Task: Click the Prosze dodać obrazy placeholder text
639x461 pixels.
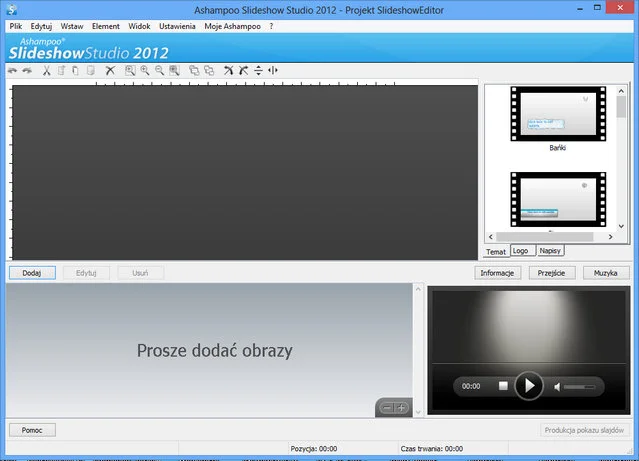Action: (215, 351)
